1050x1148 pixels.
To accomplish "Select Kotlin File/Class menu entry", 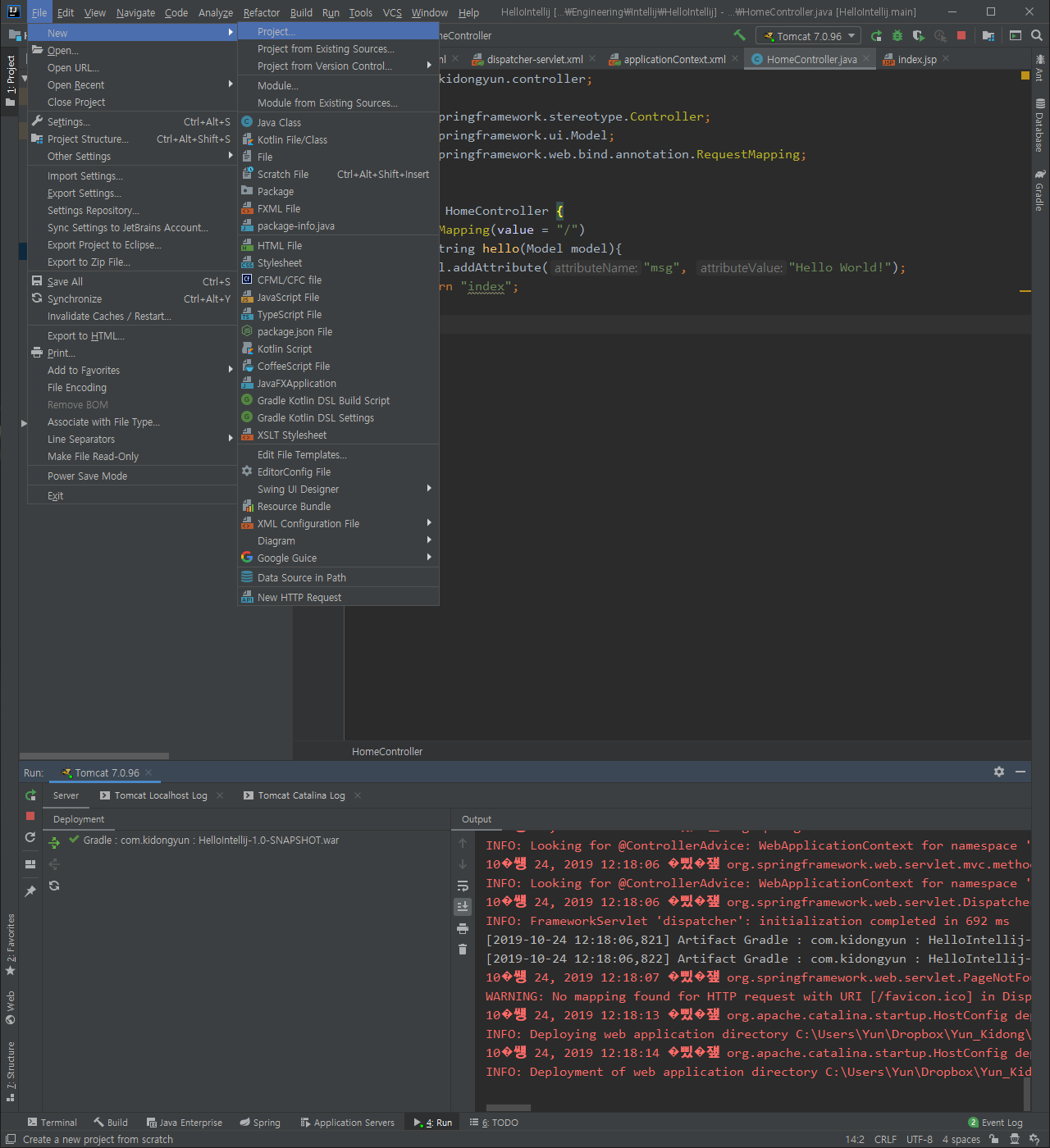I will (338, 139).
